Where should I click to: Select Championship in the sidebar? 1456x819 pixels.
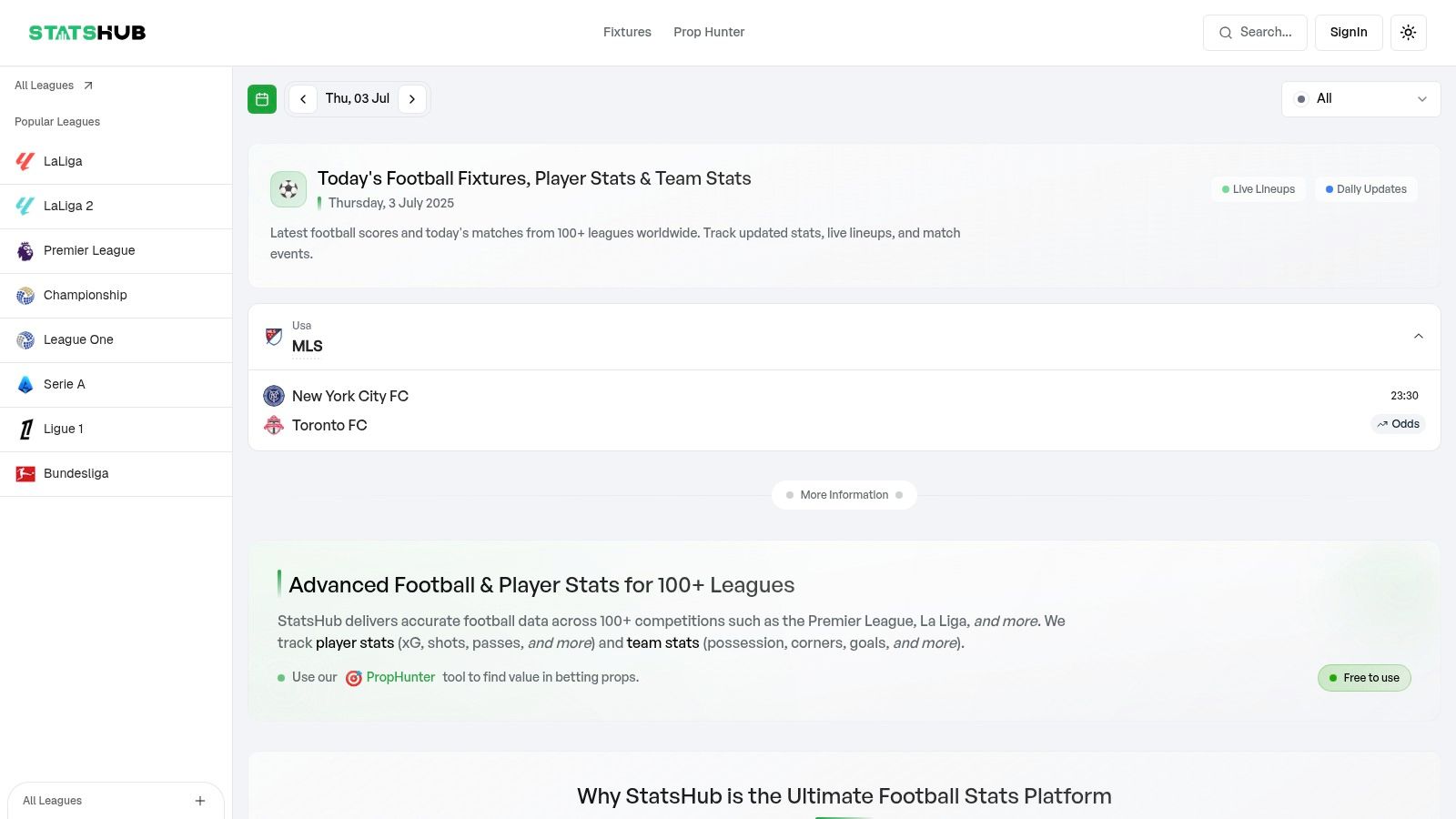(x=116, y=296)
